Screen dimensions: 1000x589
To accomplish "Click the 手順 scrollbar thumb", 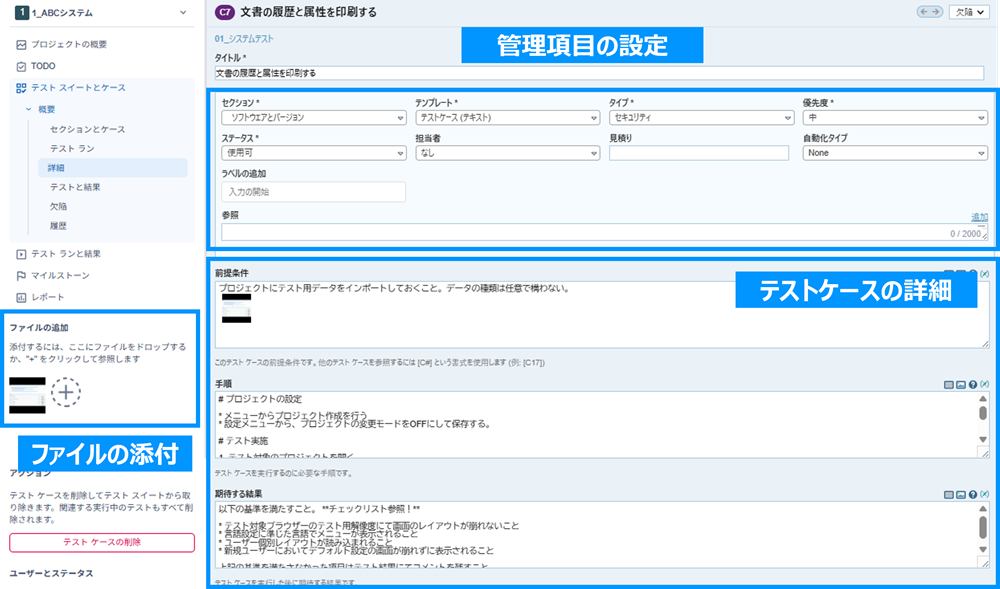I will point(983,413).
